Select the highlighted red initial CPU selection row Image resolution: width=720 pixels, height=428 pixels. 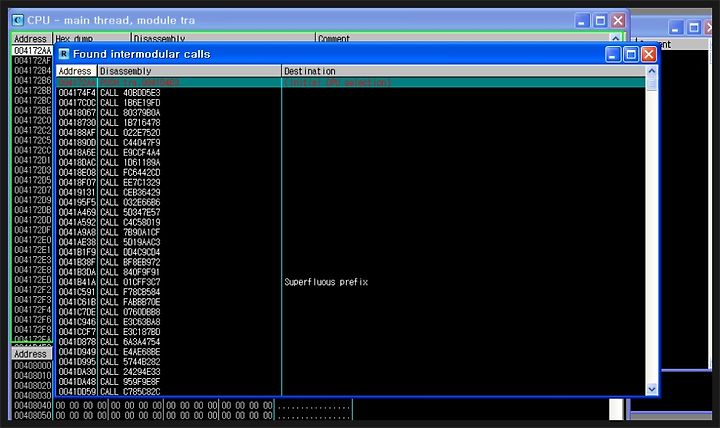[351, 83]
